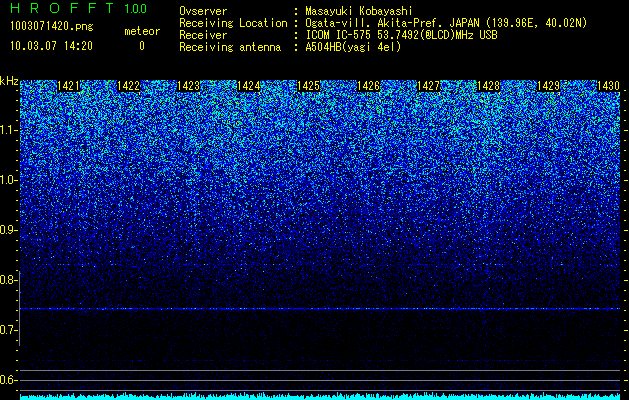The width and height of the screenshot is (629, 400).
Task: Click the 1423 time marker
Action: coord(189,86)
